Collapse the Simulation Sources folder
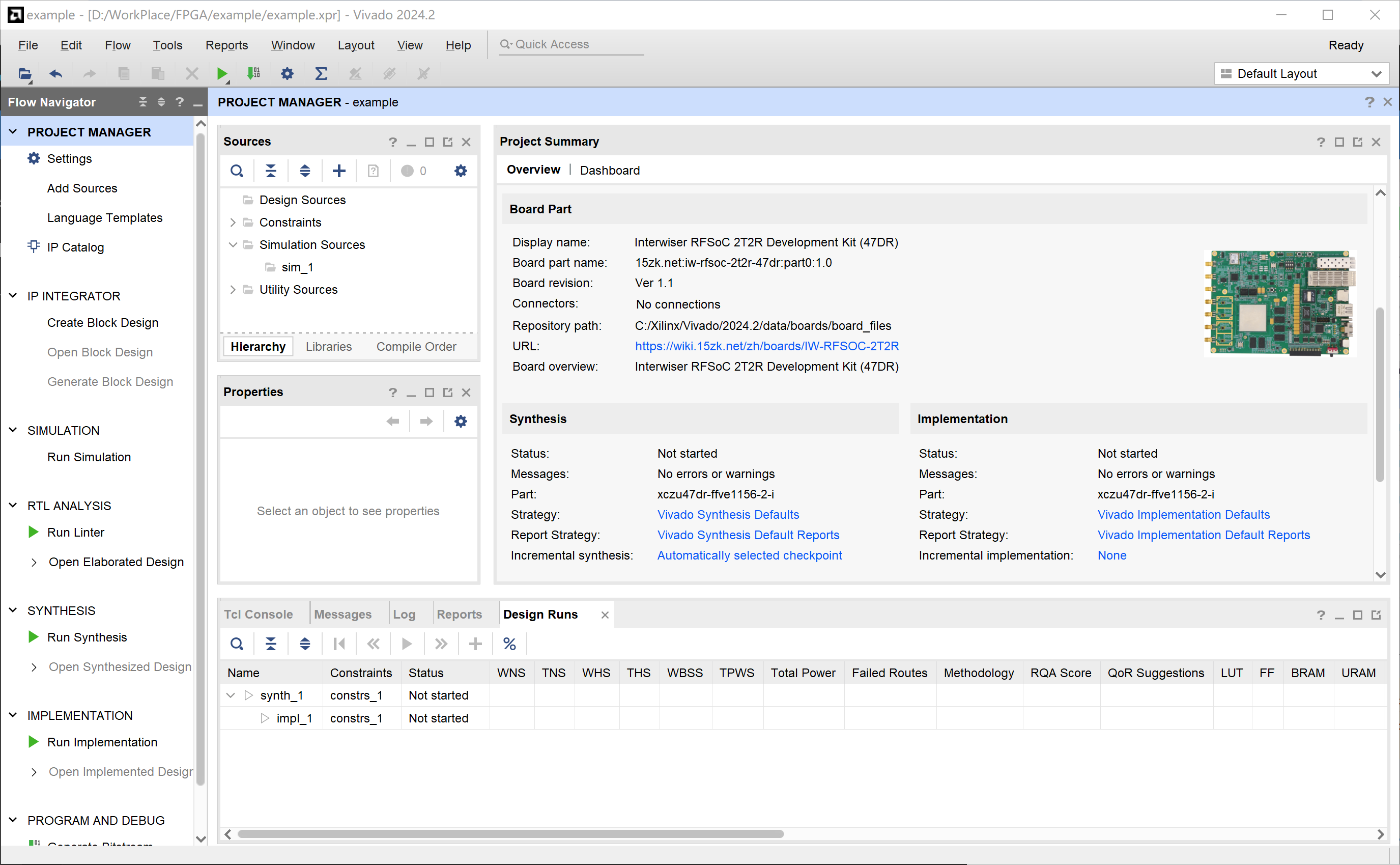This screenshot has width=1400, height=865. click(x=233, y=244)
